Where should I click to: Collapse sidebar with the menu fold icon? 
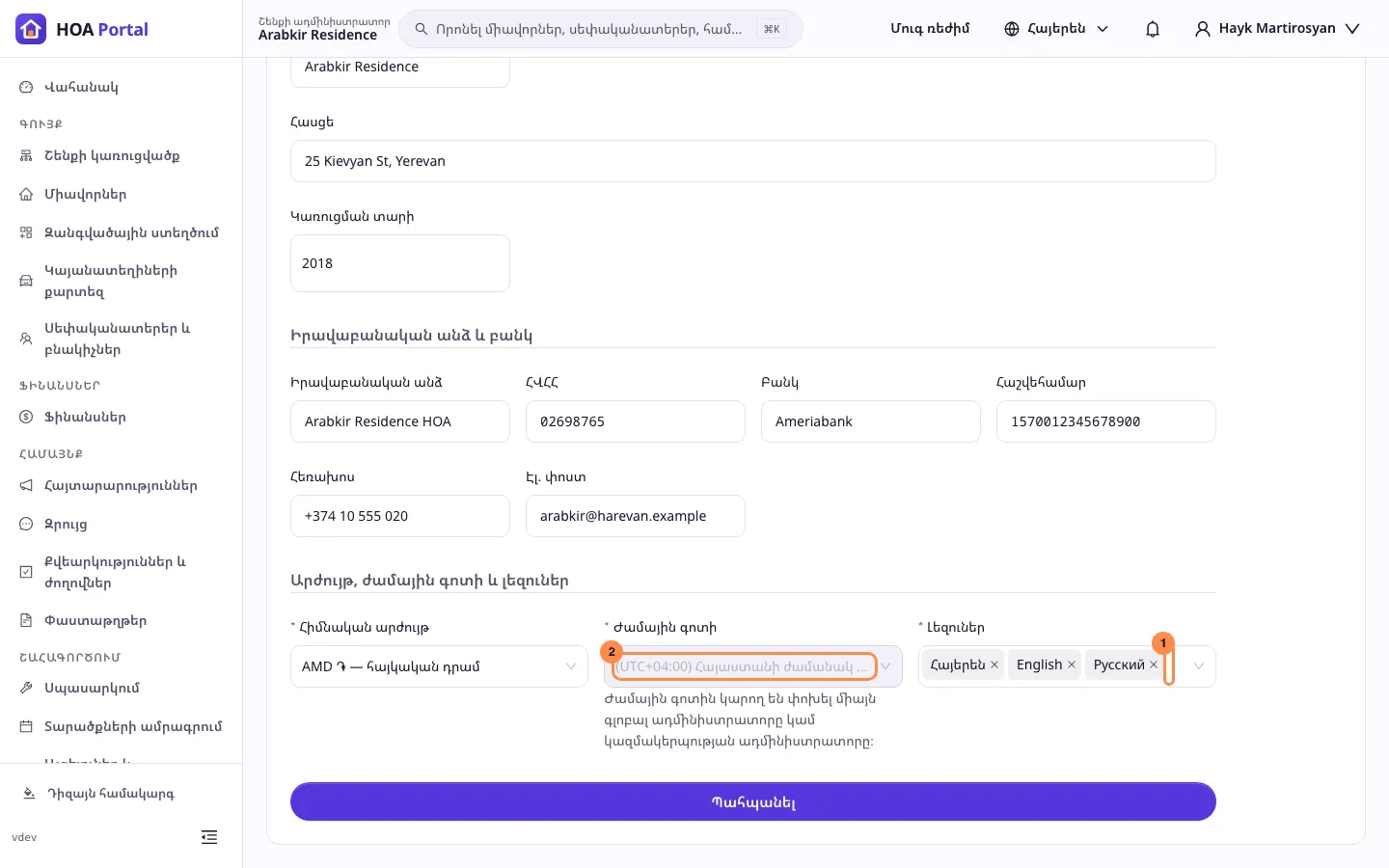[x=209, y=837]
